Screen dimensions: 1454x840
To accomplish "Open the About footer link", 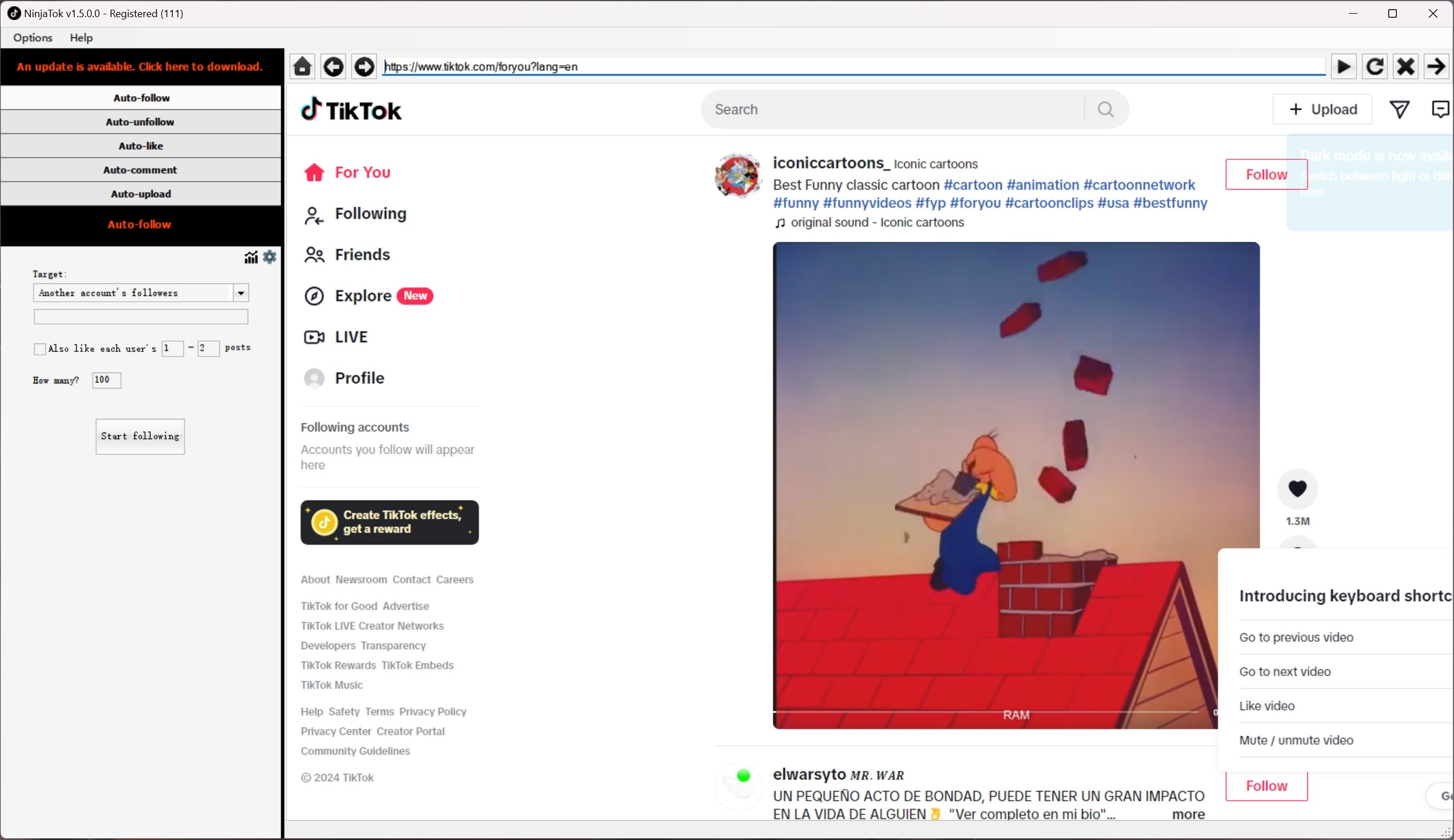I will (x=315, y=580).
